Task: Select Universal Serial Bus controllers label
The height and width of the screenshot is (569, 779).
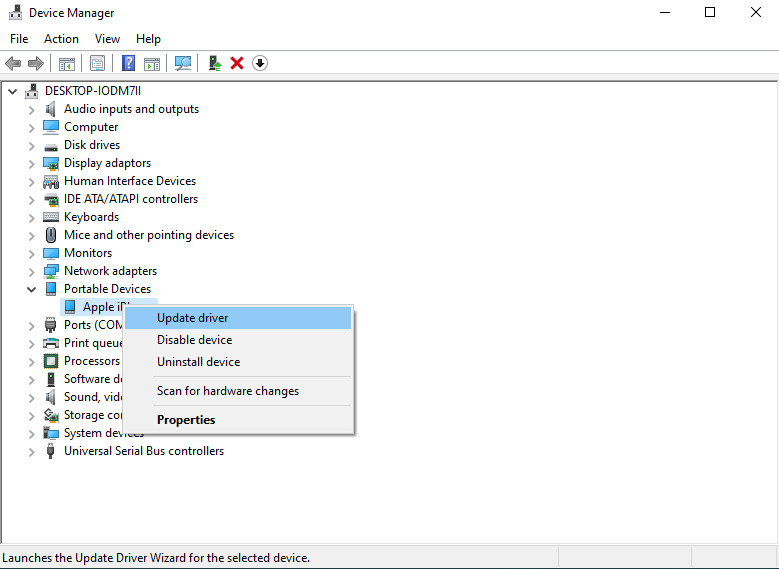Action: (x=144, y=451)
